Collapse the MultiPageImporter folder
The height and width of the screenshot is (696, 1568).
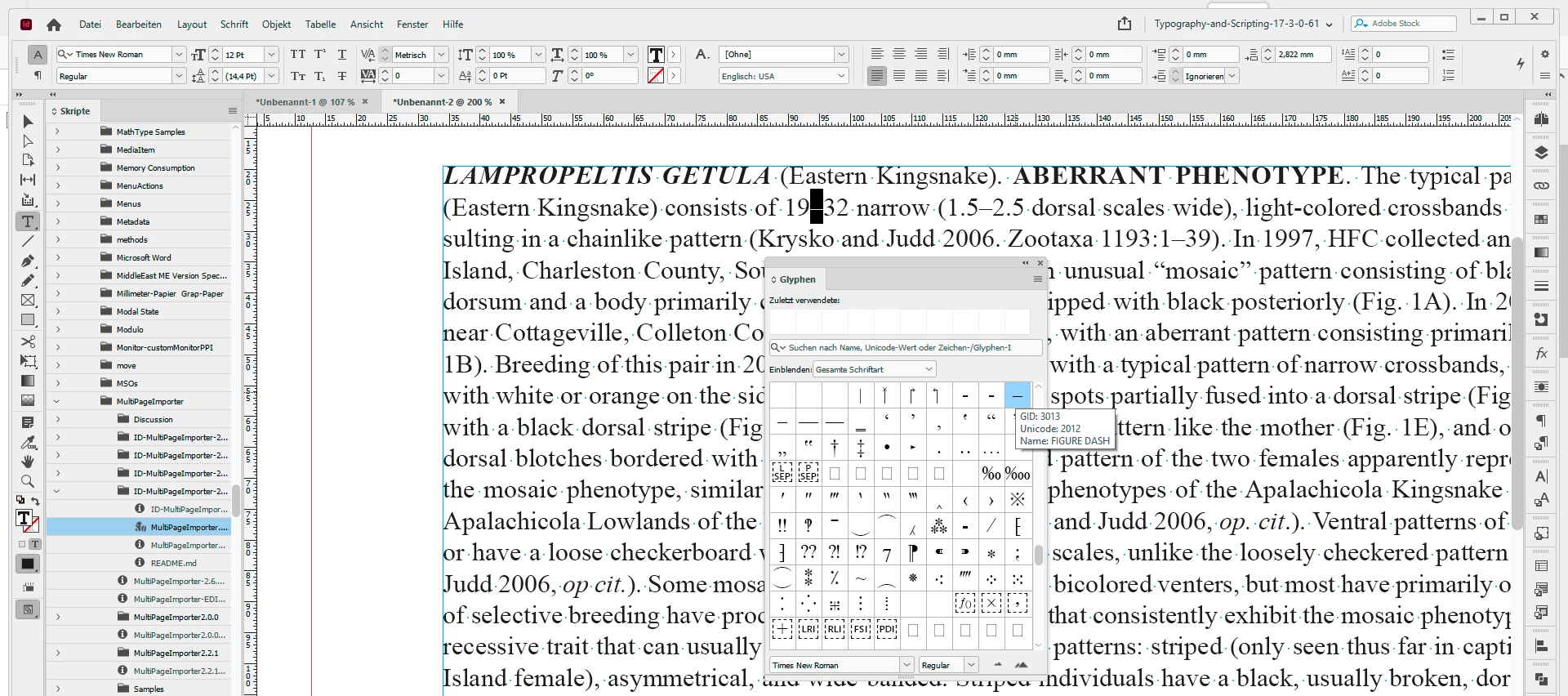point(56,401)
